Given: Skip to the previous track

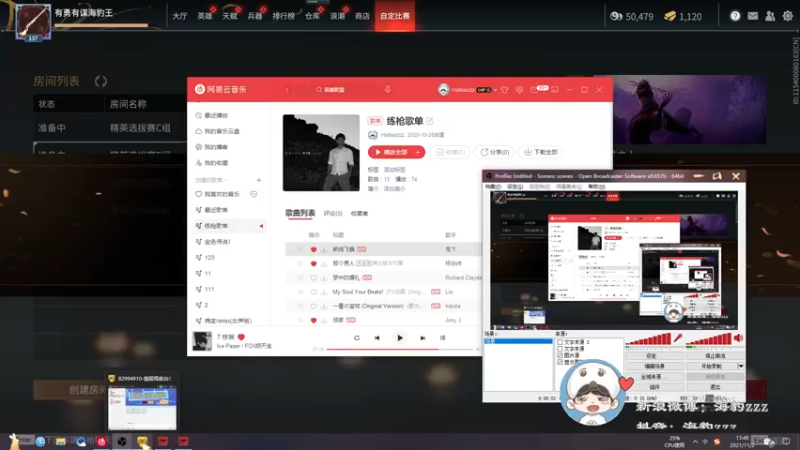Looking at the screenshot, I should click(x=377, y=338).
